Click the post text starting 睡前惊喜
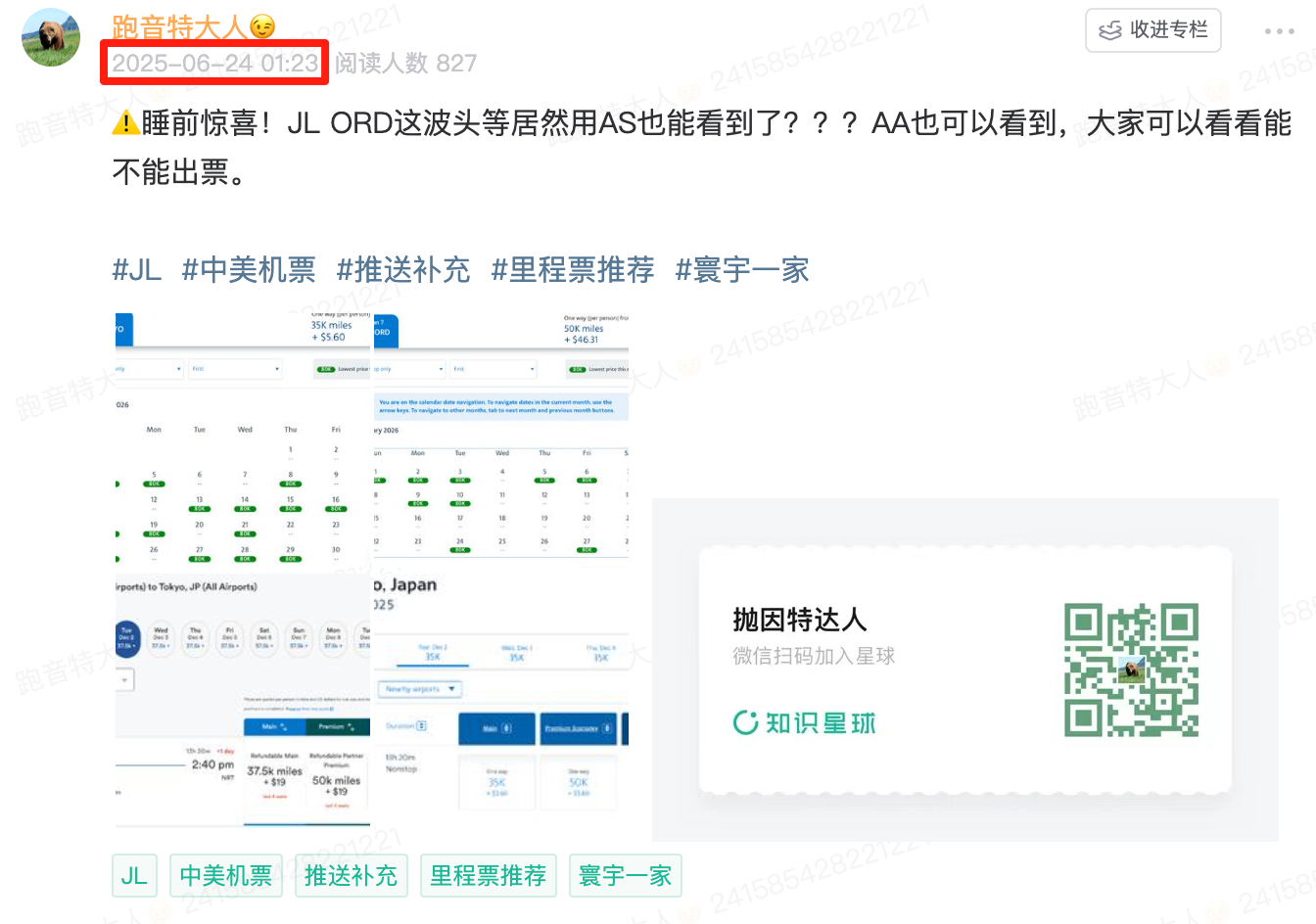 702,147
